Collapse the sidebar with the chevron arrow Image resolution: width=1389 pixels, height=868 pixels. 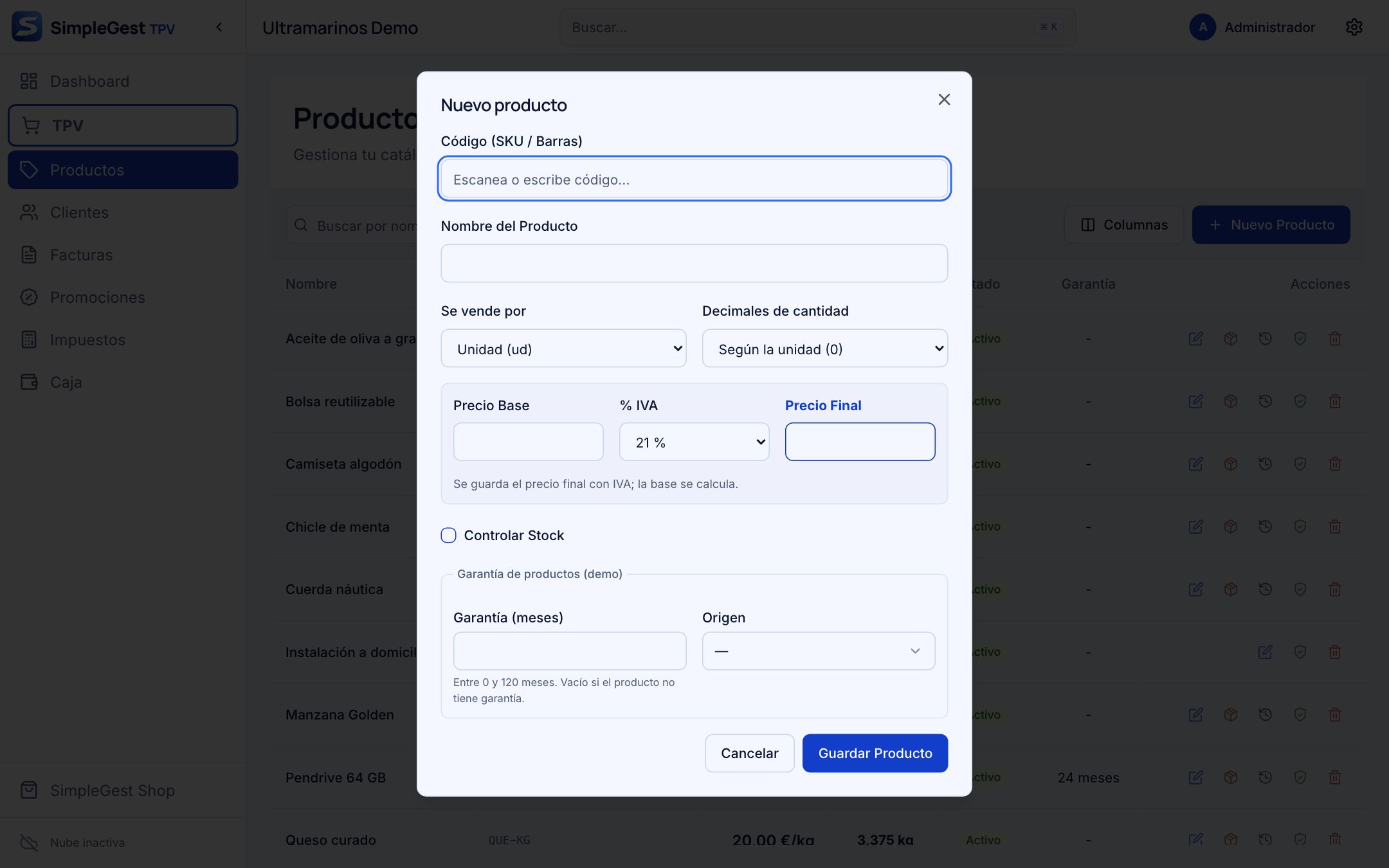pyautogui.click(x=219, y=27)
